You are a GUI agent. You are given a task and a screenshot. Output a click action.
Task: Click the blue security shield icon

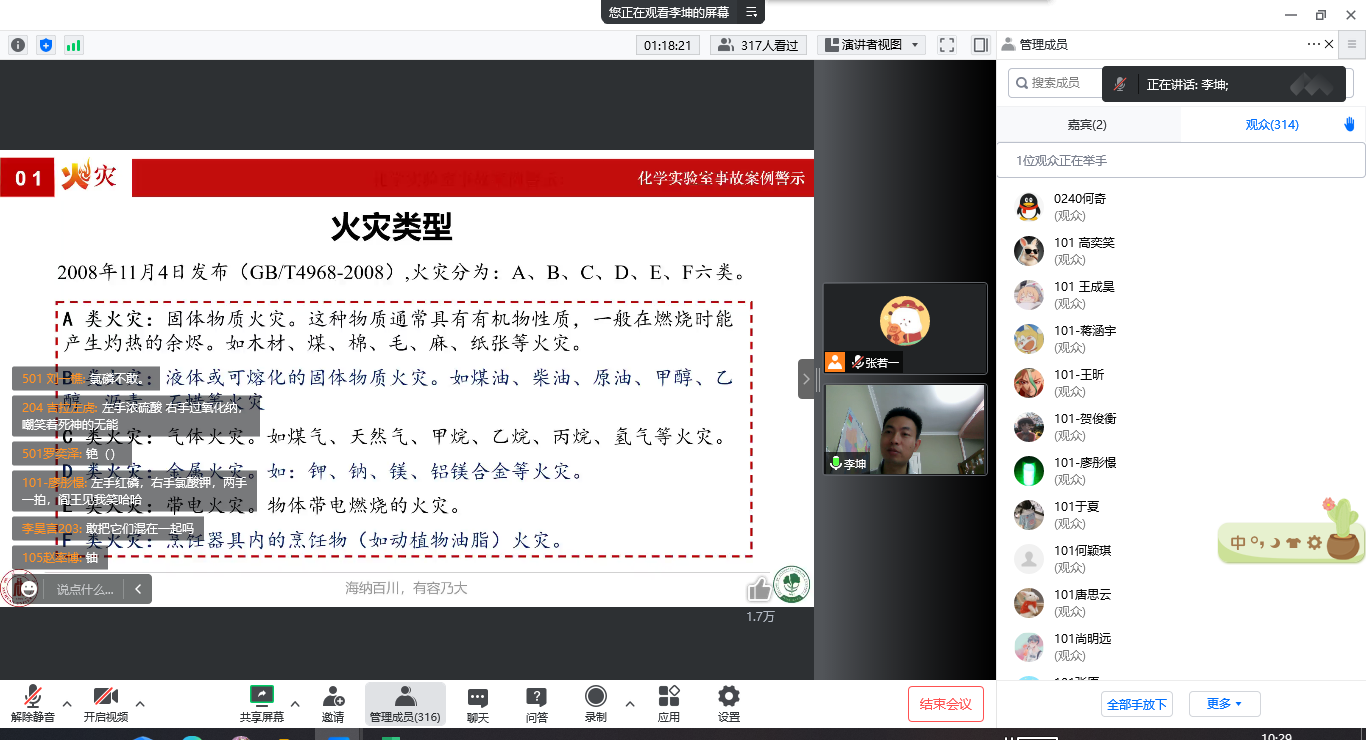click(46, 45)
